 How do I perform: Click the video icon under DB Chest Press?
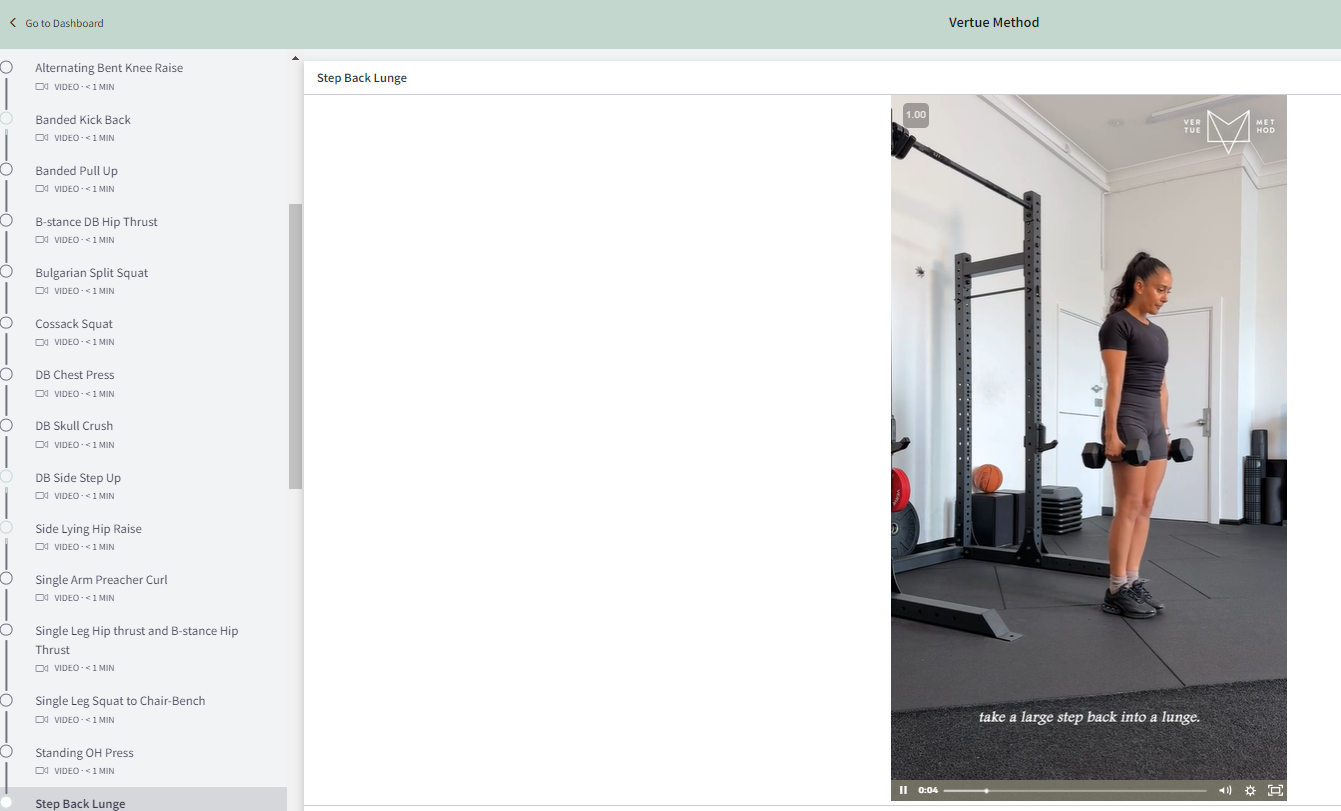pos(42,393)
